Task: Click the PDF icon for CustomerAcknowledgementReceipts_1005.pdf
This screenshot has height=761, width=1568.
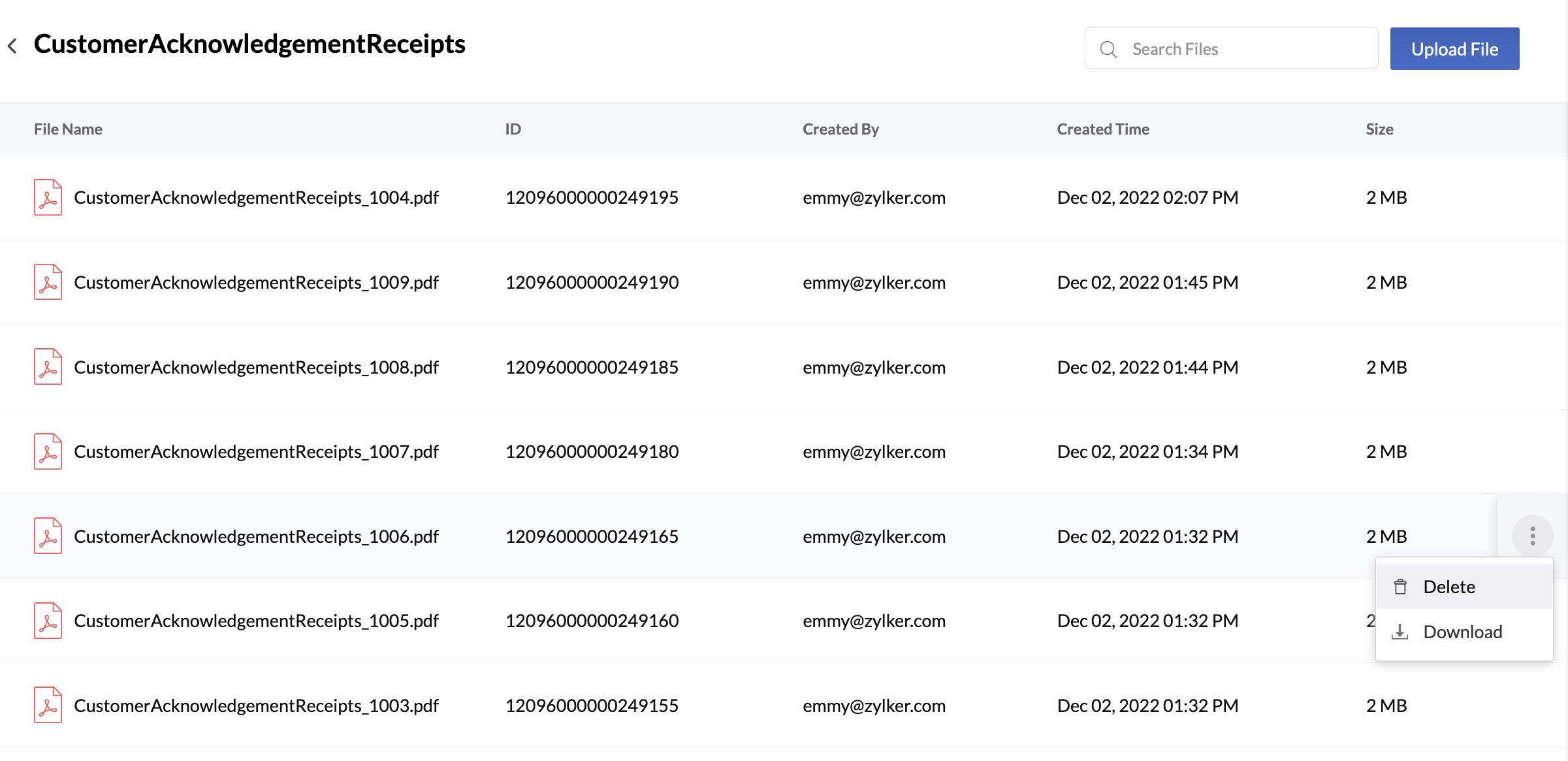Action: (48, 621)
